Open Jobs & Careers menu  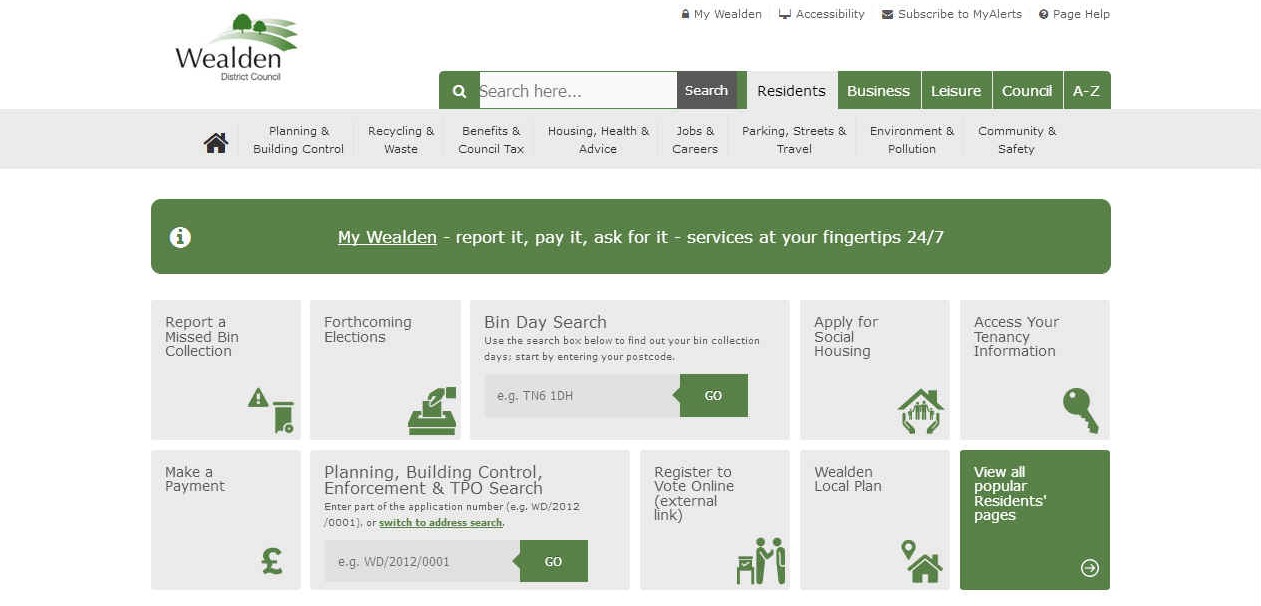click(695, 140)
